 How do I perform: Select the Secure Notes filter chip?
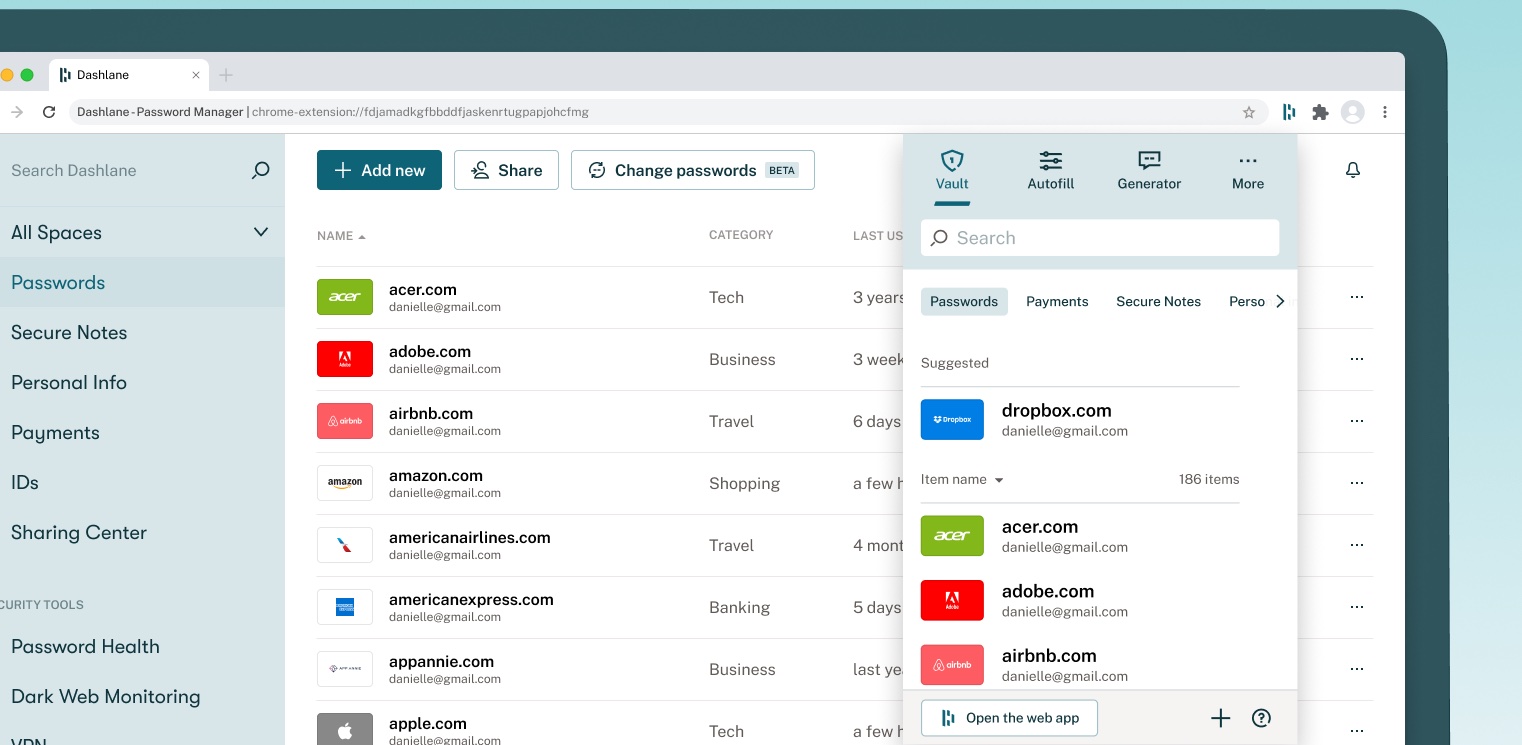coord(1158,301)
